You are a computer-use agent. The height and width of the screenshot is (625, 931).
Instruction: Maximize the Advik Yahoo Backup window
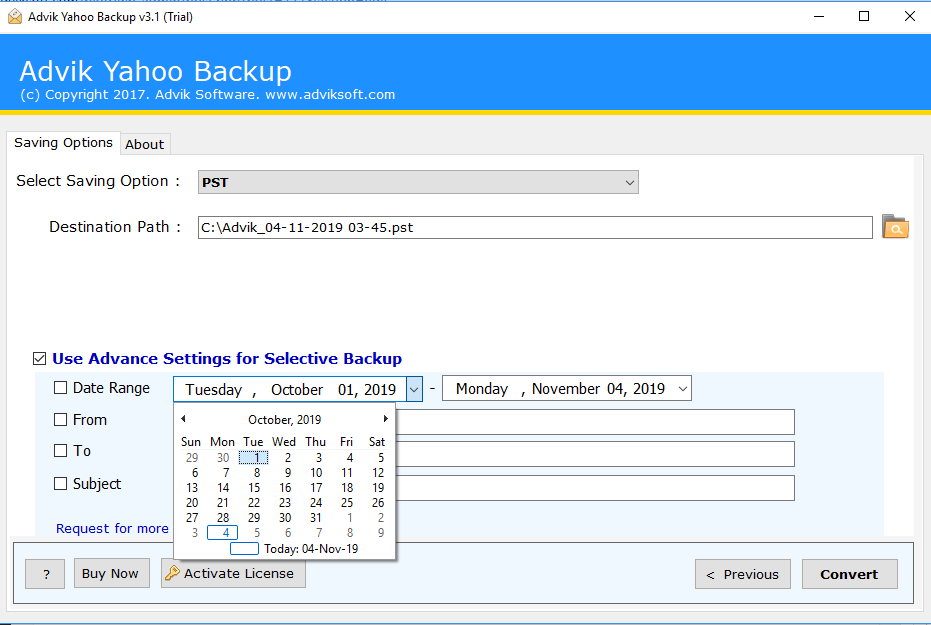click(x=864, y=17)
